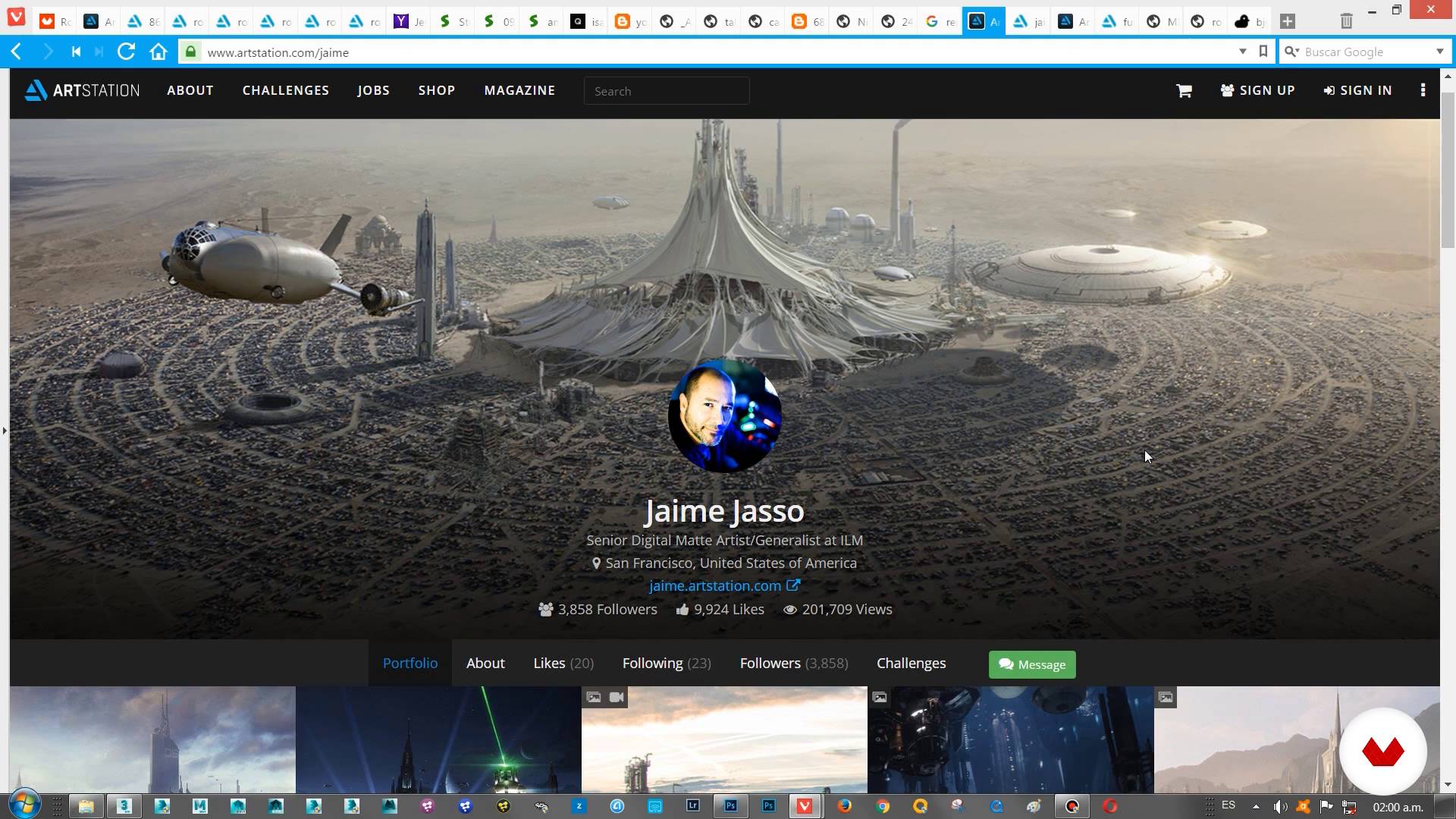Screen dimensions: 1456x819
Task: Open the ABOUT menu item
Action: pyautogui.click(x=190, y=90)
